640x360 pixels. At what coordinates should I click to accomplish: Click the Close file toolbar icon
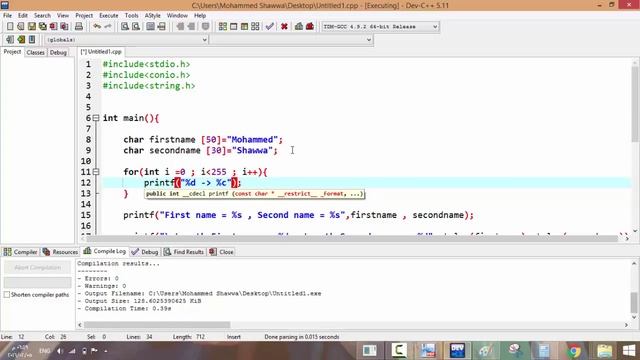pyautogui.click(x=53, y=27)
